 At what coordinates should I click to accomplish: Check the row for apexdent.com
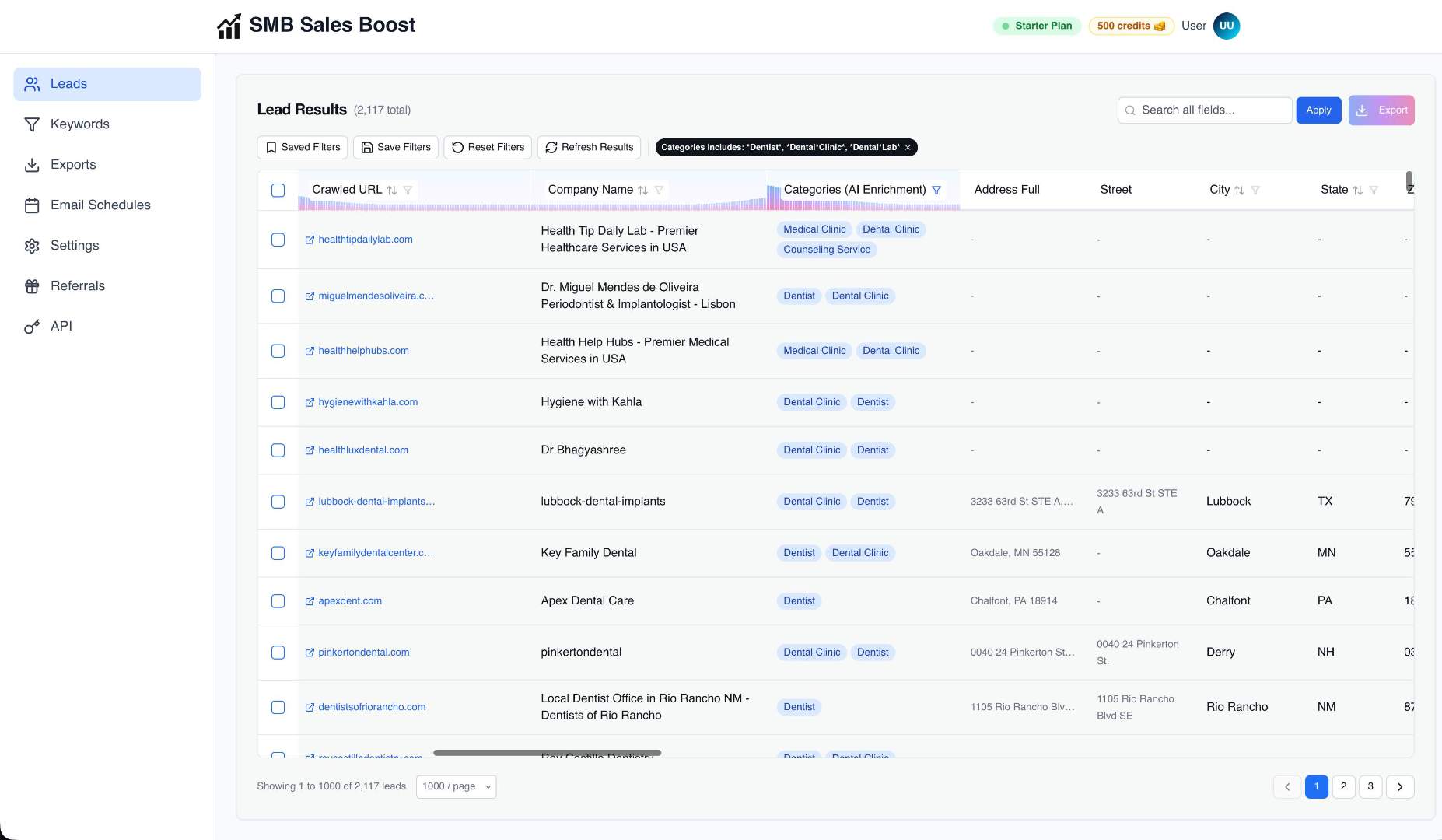pyautogui.click(x=278, y=600)
